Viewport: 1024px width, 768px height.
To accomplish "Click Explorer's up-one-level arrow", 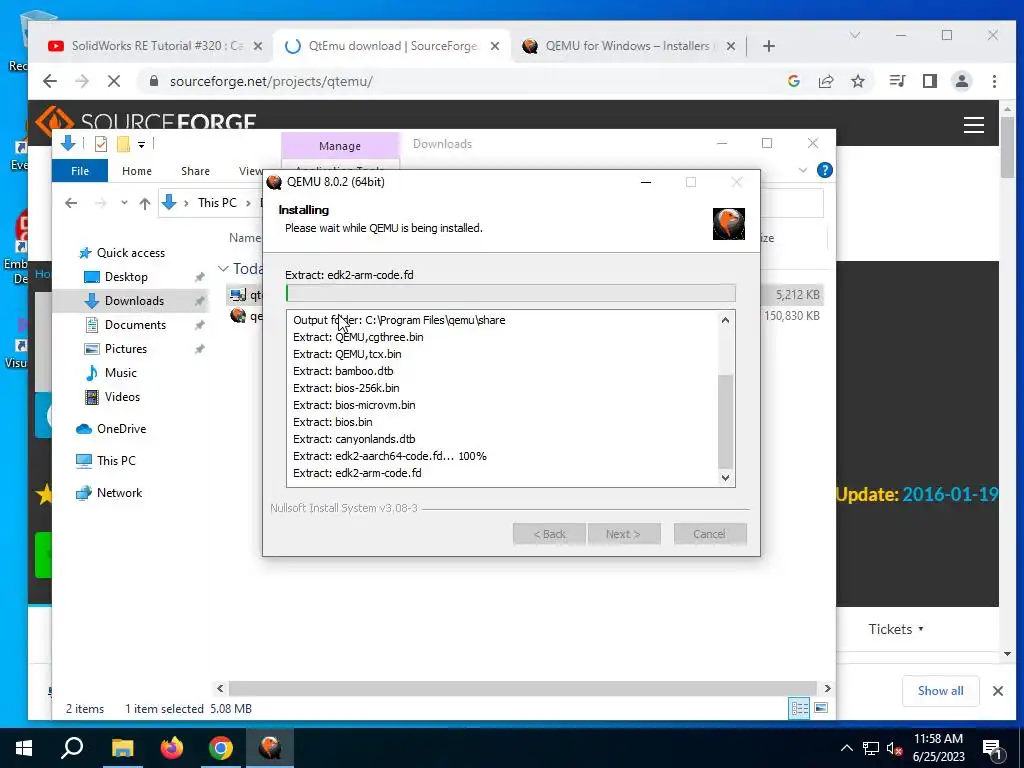I will point(145,203).
